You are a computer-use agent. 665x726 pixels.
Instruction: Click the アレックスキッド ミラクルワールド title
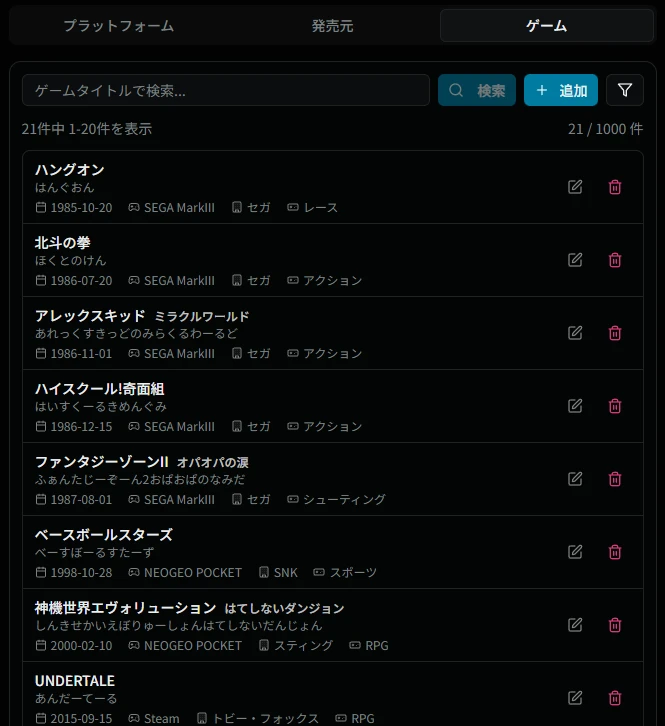tap(142, 316)
